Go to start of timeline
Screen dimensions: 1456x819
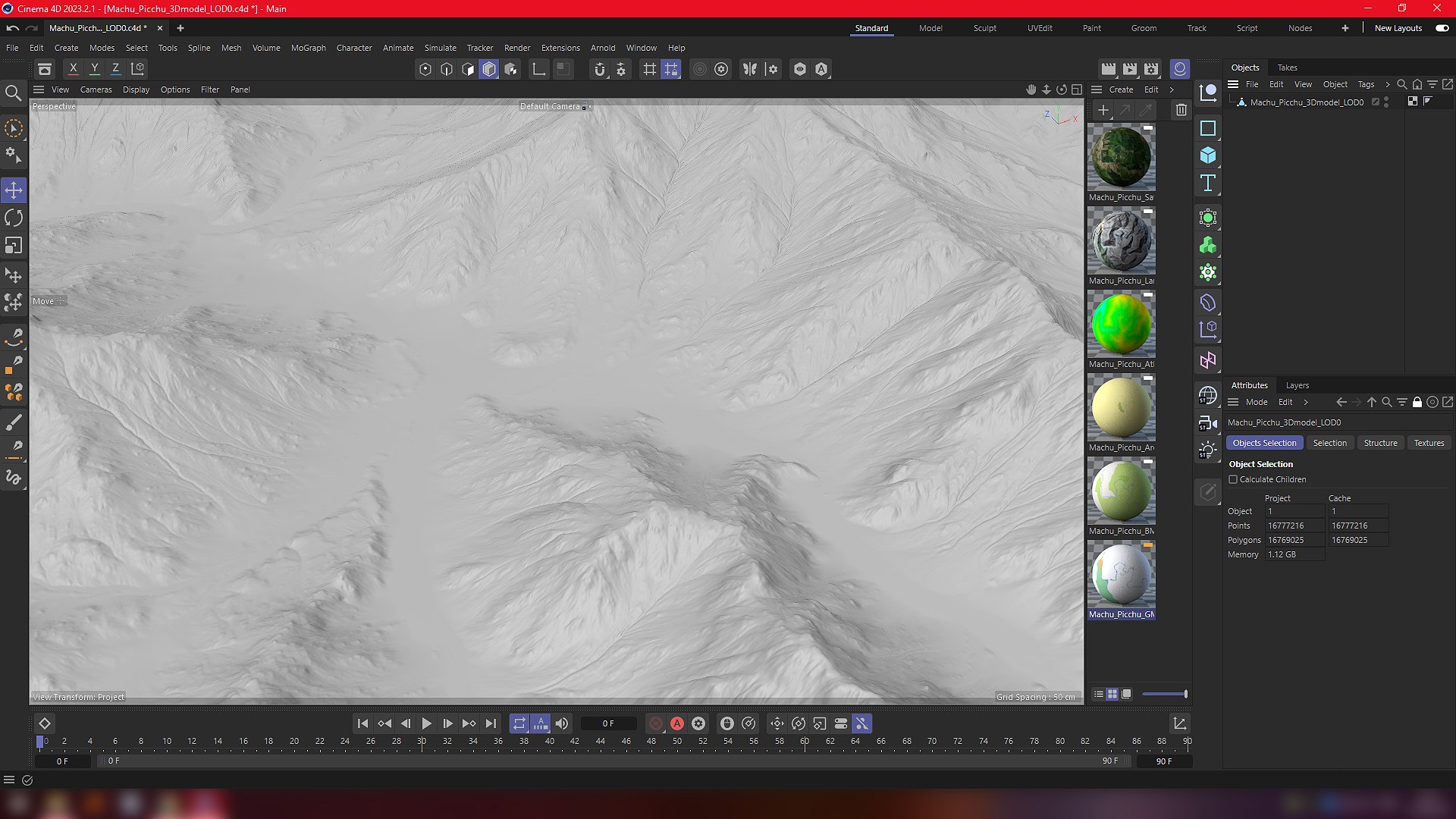click(362, 723)
